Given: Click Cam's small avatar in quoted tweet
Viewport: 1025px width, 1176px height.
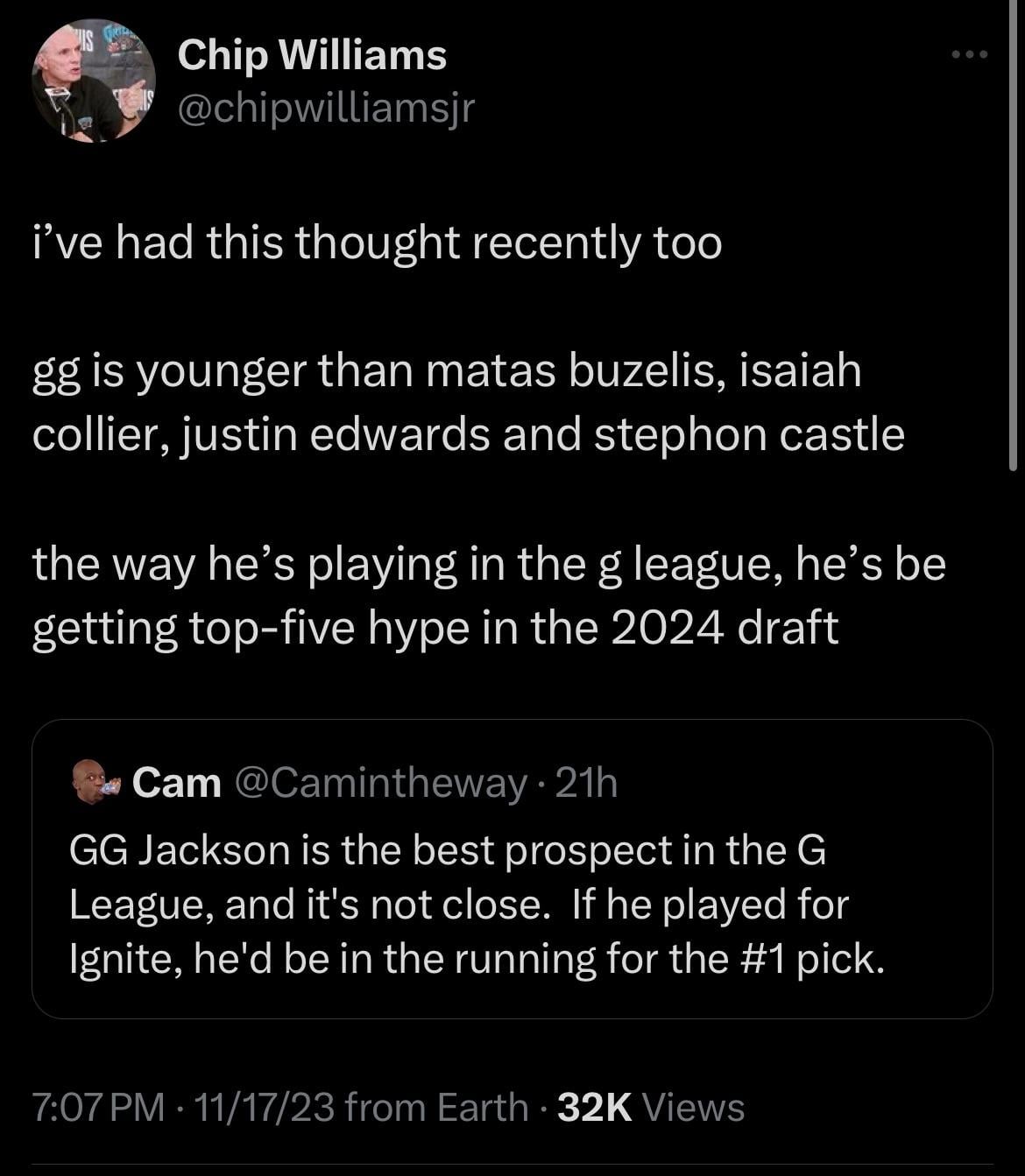Looking at the screenshot, I should (95, 782).
